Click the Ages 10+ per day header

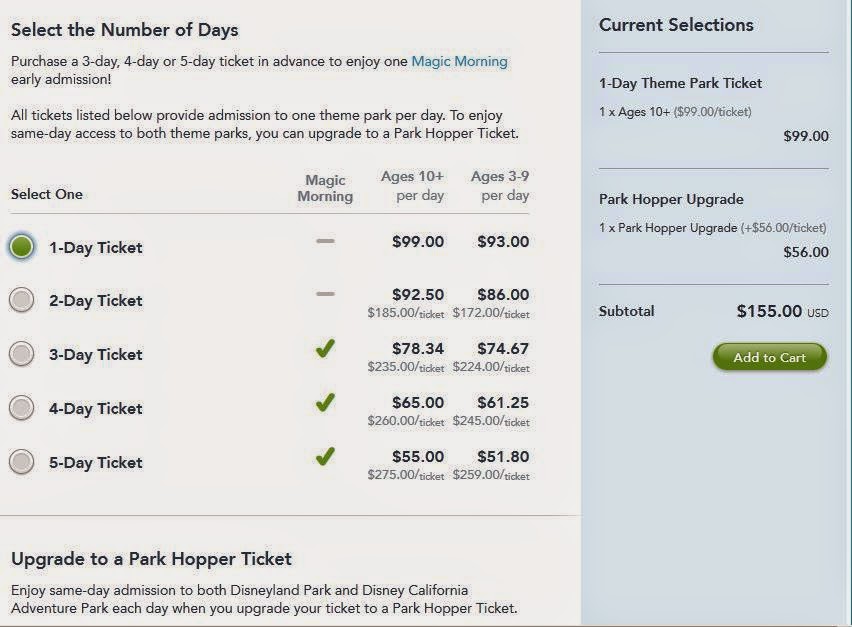pyautogui.click(x=412, y=186)
